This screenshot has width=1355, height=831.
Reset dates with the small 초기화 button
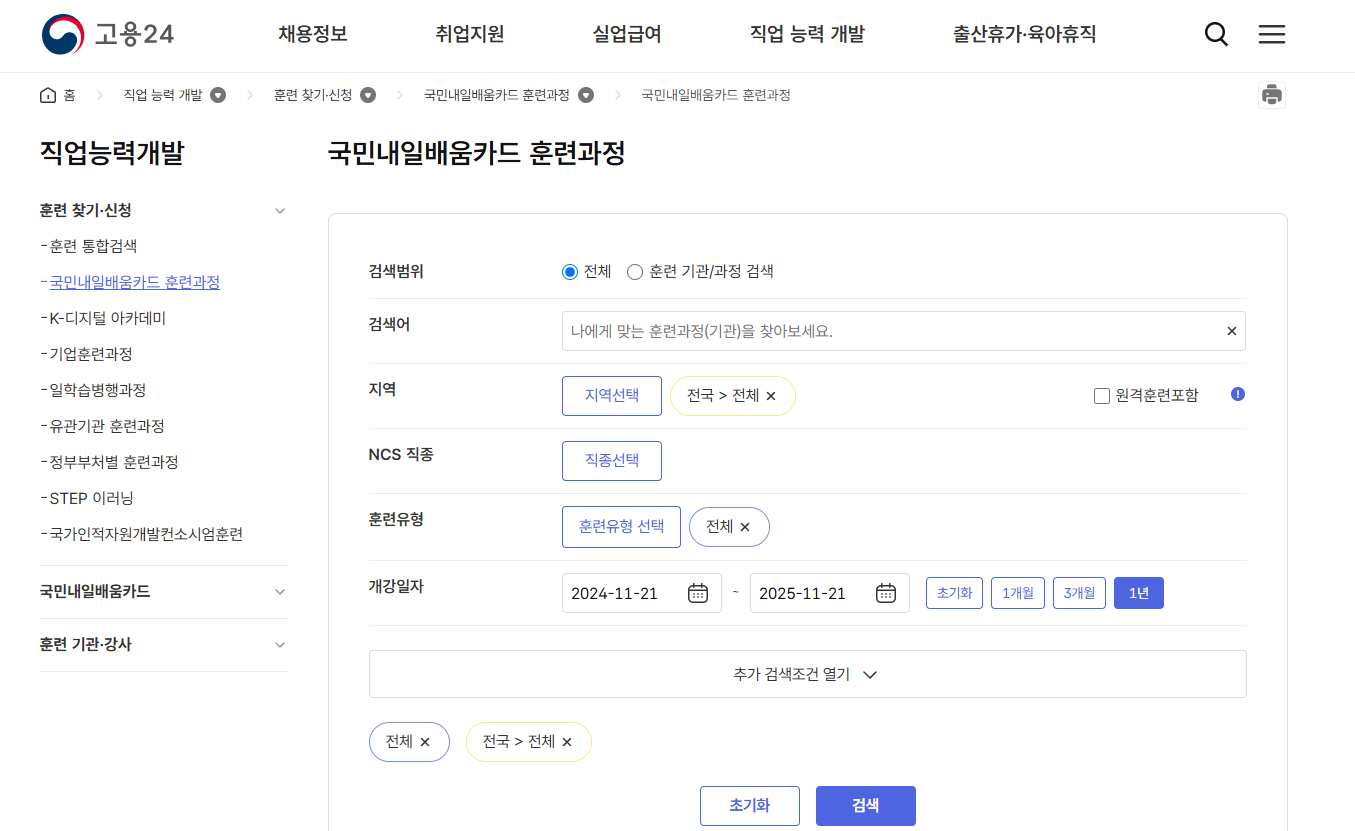(955, 593)
